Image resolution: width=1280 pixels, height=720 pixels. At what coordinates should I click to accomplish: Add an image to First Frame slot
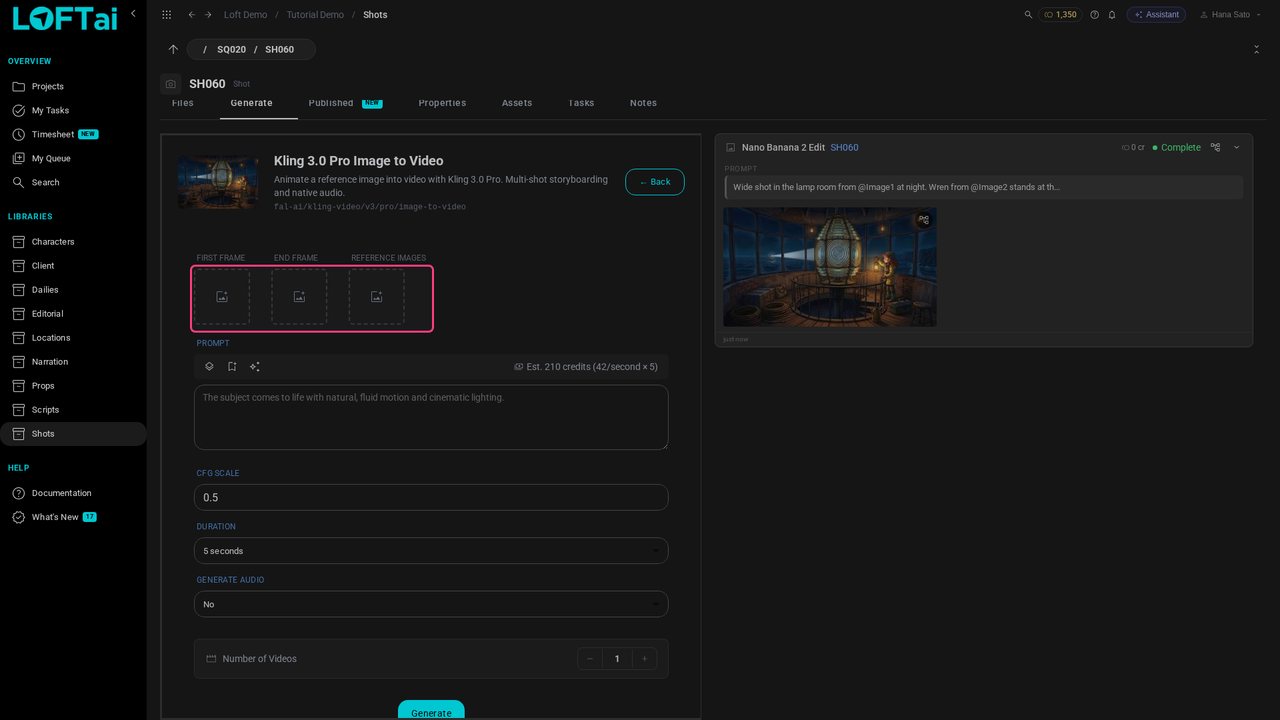tap(222, 297)
